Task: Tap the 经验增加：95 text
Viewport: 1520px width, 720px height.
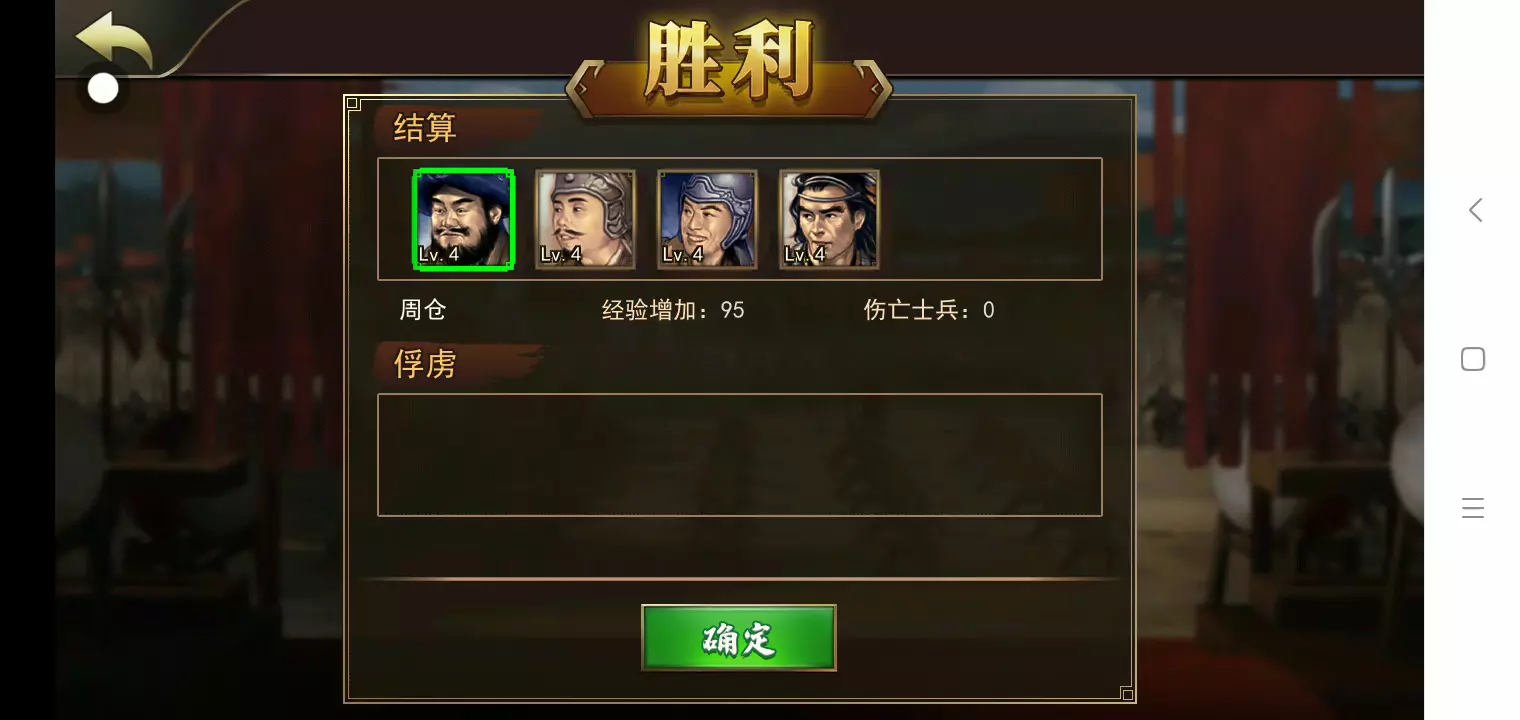Action: [673, 310]
